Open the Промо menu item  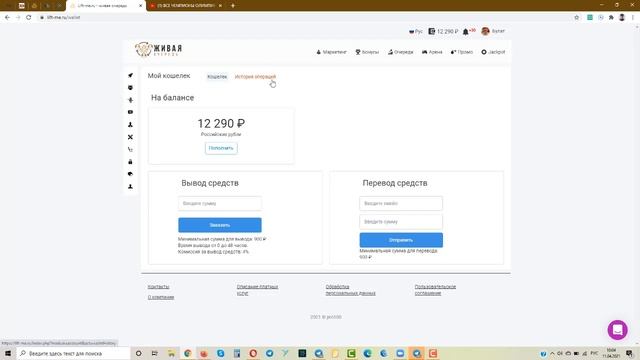[x=462, y=52]
